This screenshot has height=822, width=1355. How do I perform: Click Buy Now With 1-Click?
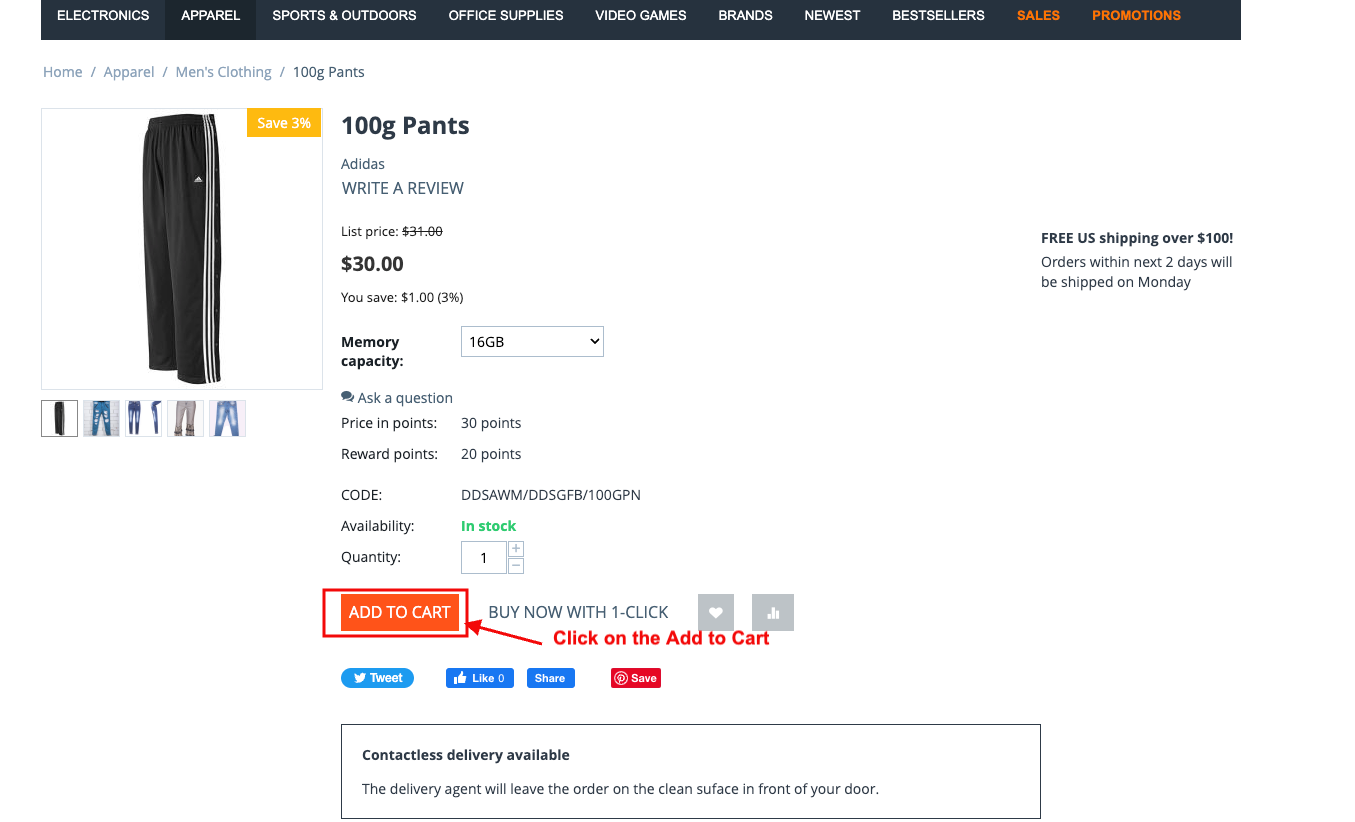pyautogui.click(x=578, y=612)
